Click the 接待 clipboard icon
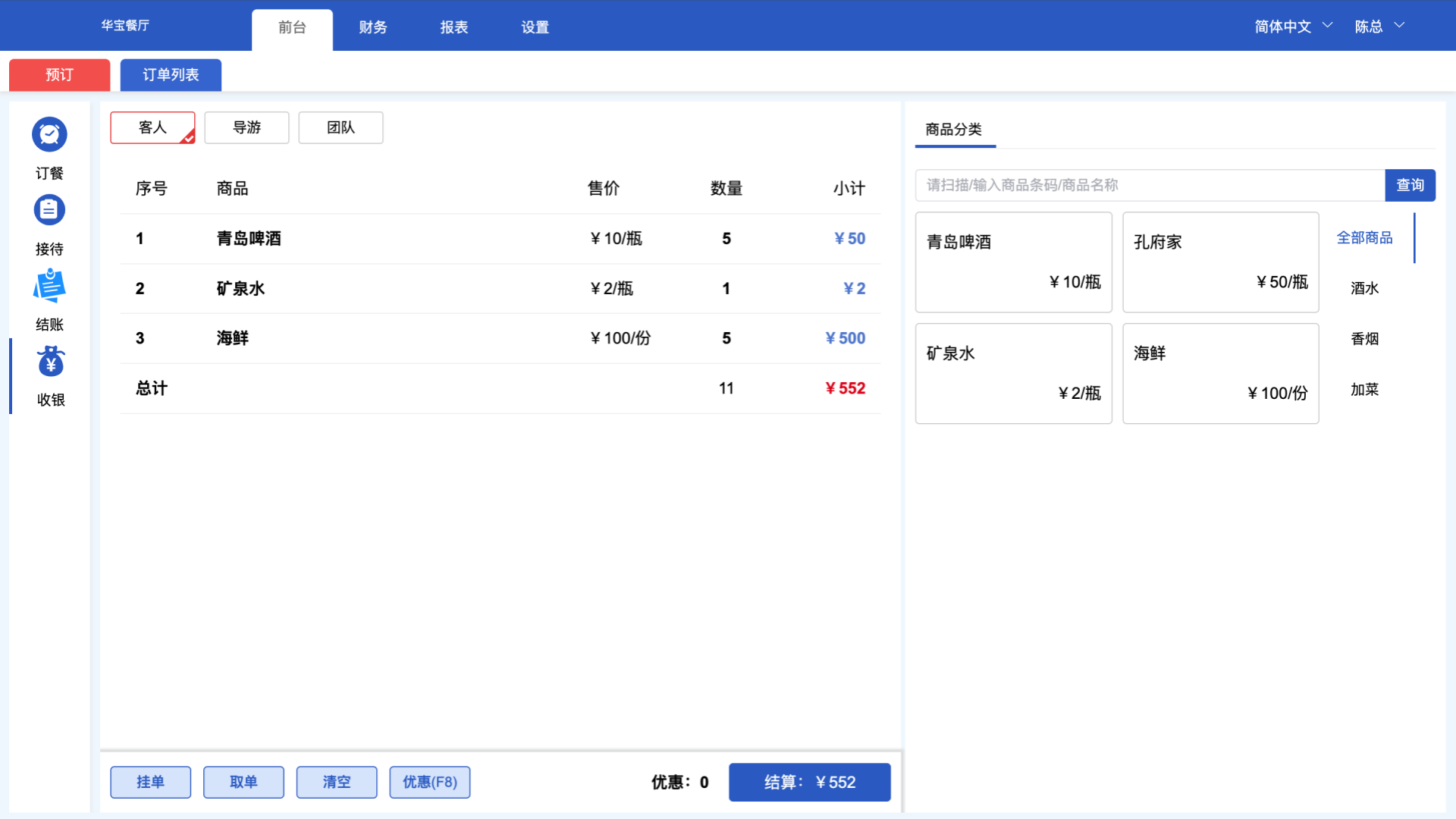Image resolution: width=1456 pixels, height=819 pixels. 49,211
